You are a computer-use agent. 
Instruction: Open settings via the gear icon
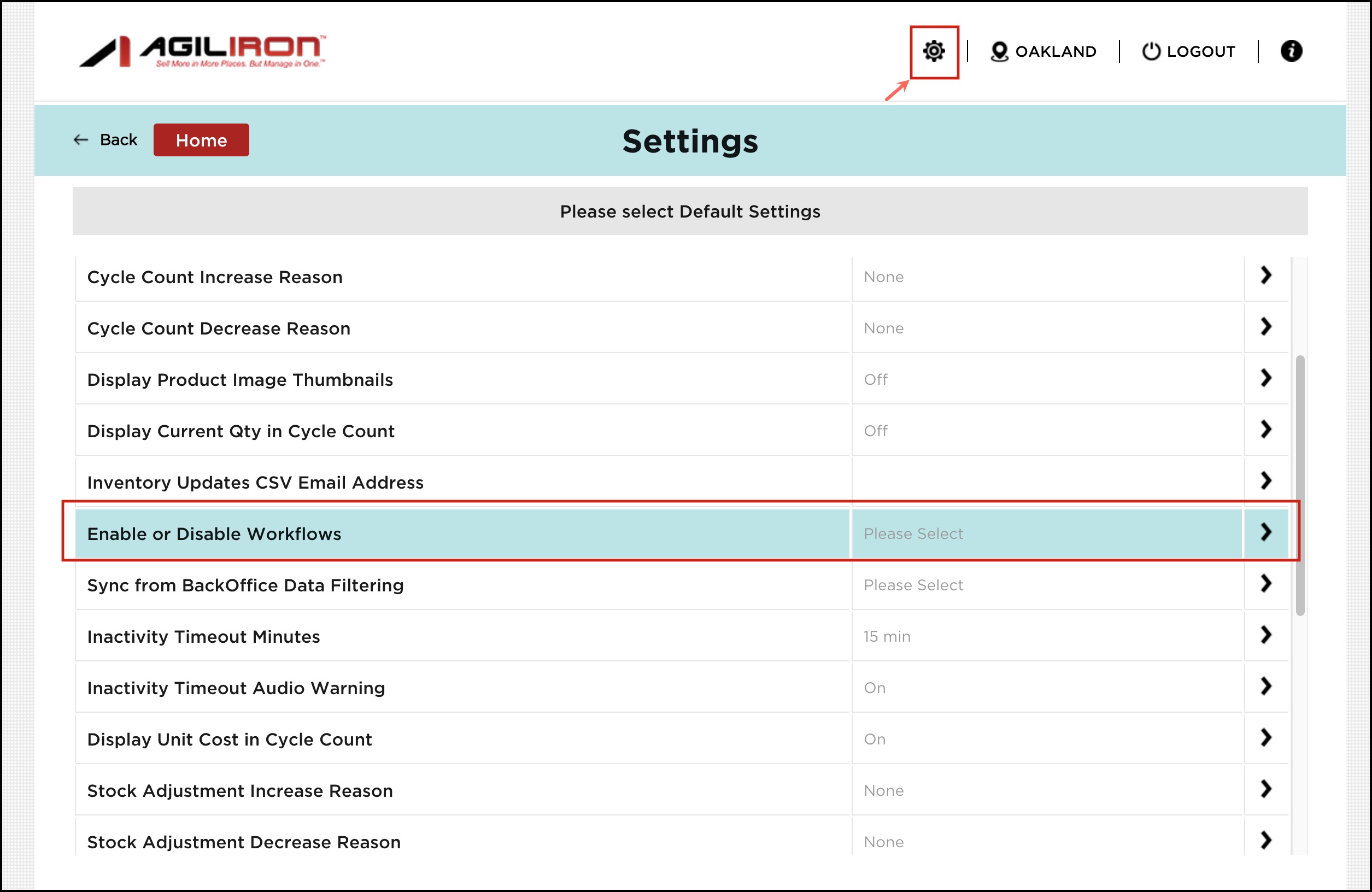[933, 51]
